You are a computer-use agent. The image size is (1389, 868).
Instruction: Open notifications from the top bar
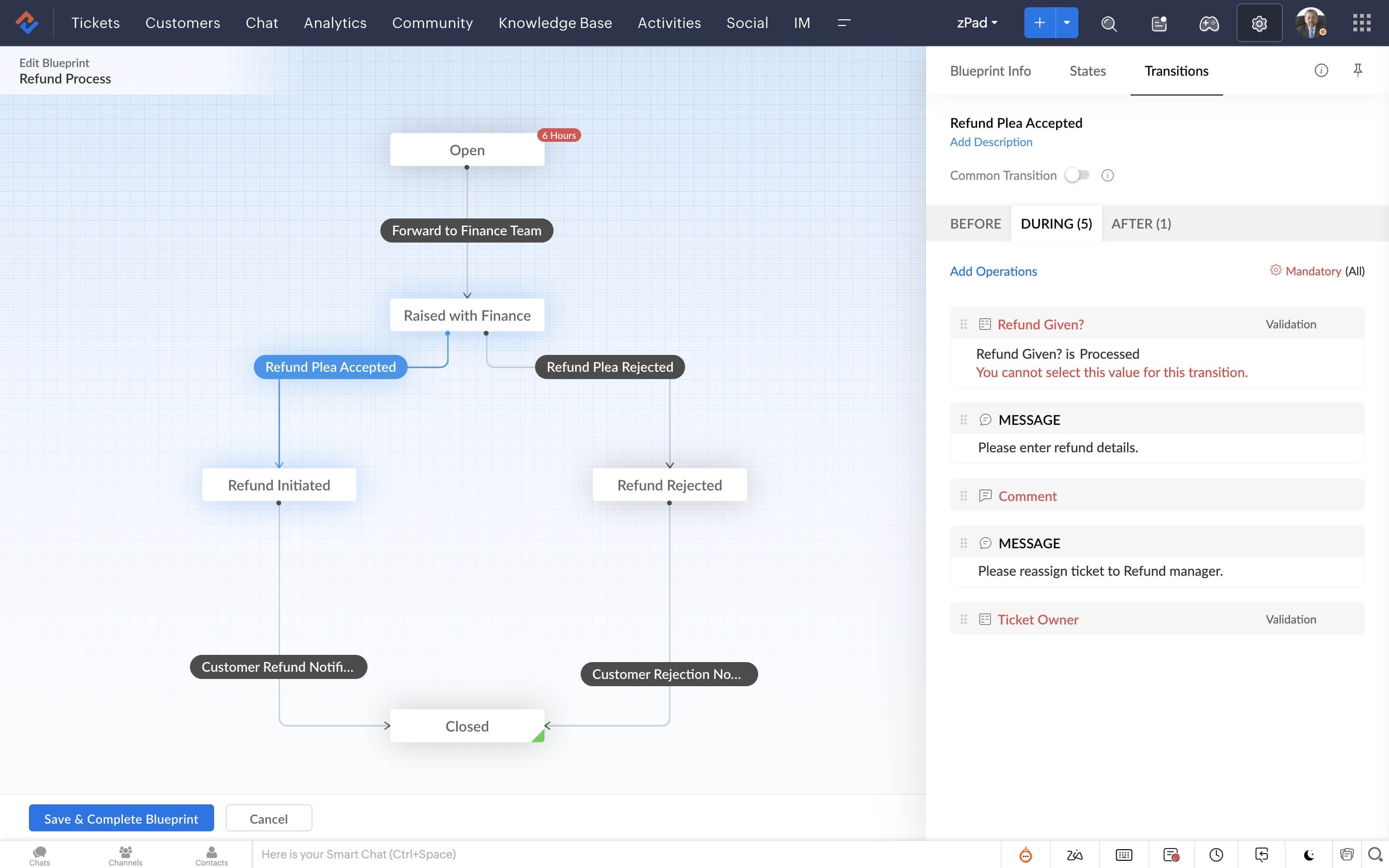point(1159,23)
